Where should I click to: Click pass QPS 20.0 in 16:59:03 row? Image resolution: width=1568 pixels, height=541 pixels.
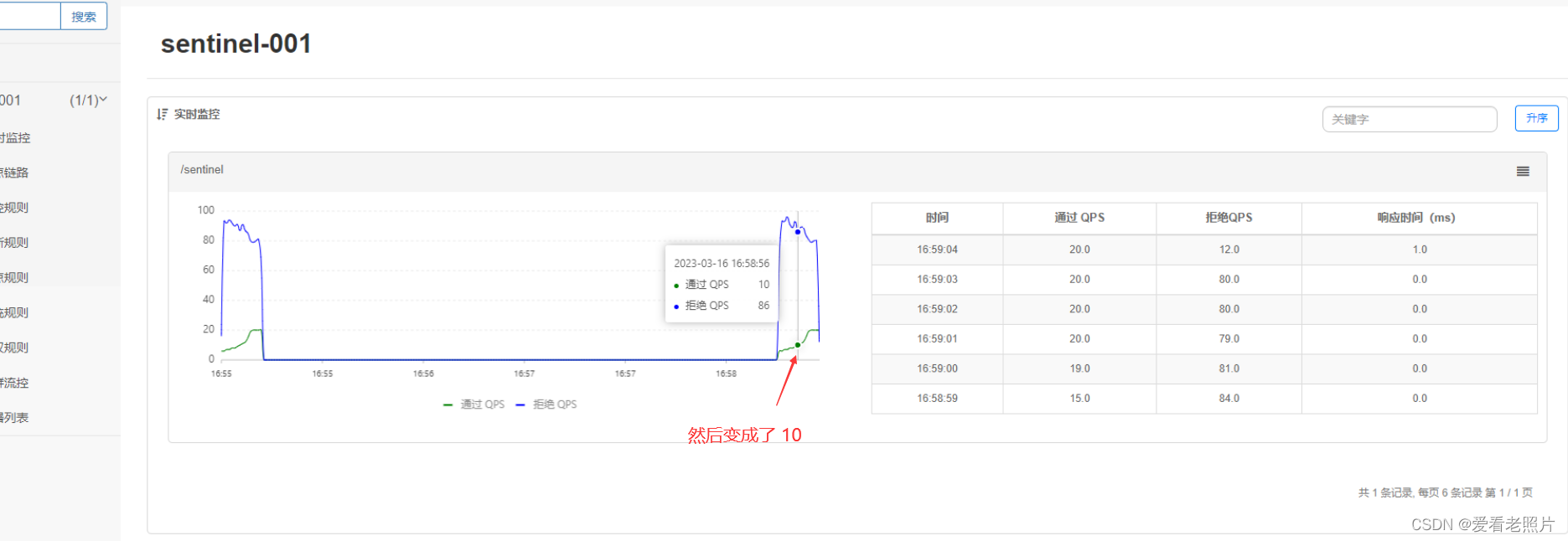[x=1079, y=280]
